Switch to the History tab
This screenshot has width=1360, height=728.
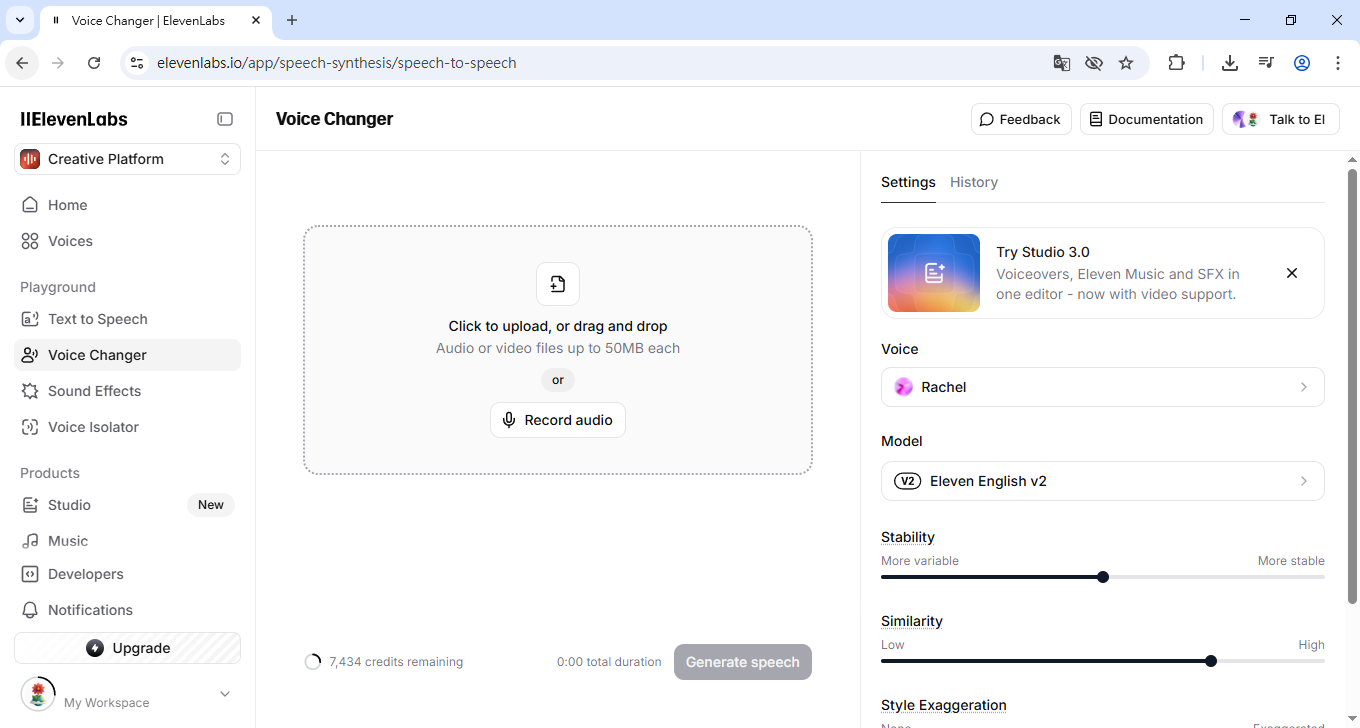coord(973,182)
